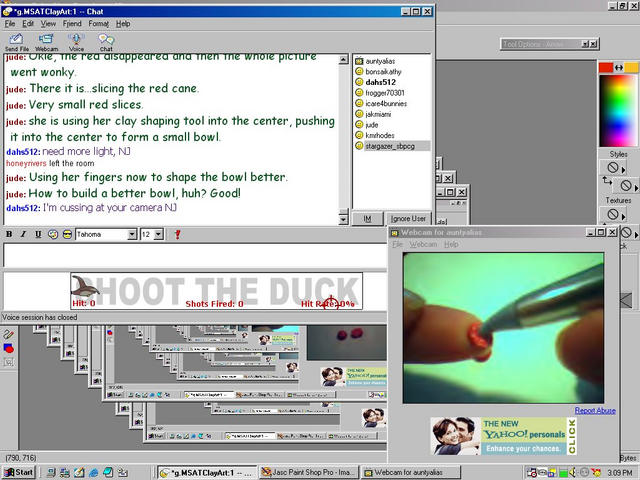The image size is (640, 480).
Task: Open the Edit menu in chat window
Action: (28, 24)
